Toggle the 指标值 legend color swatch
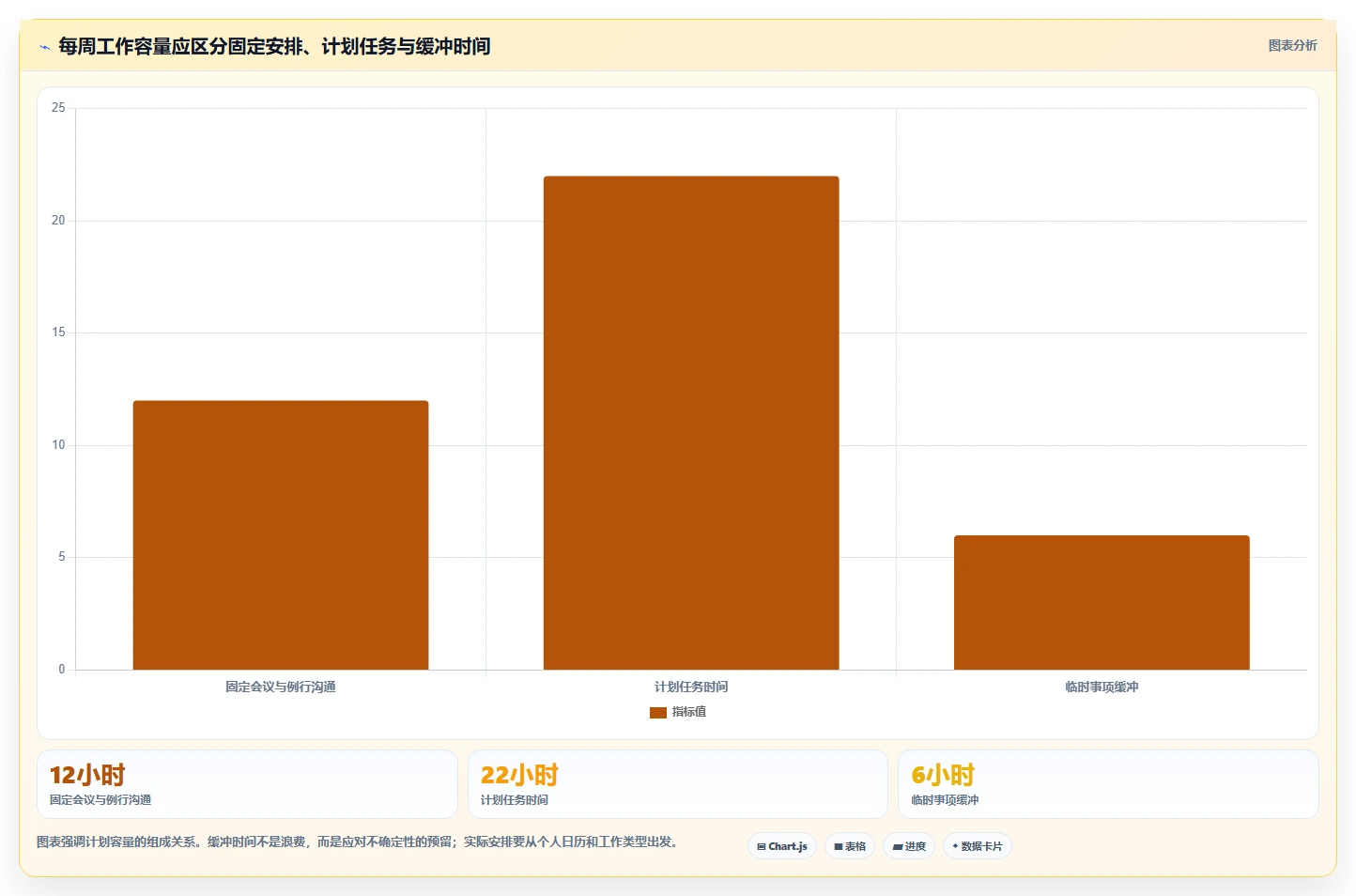The width and height of the screenshot is (1356, 896). (658, 713)
